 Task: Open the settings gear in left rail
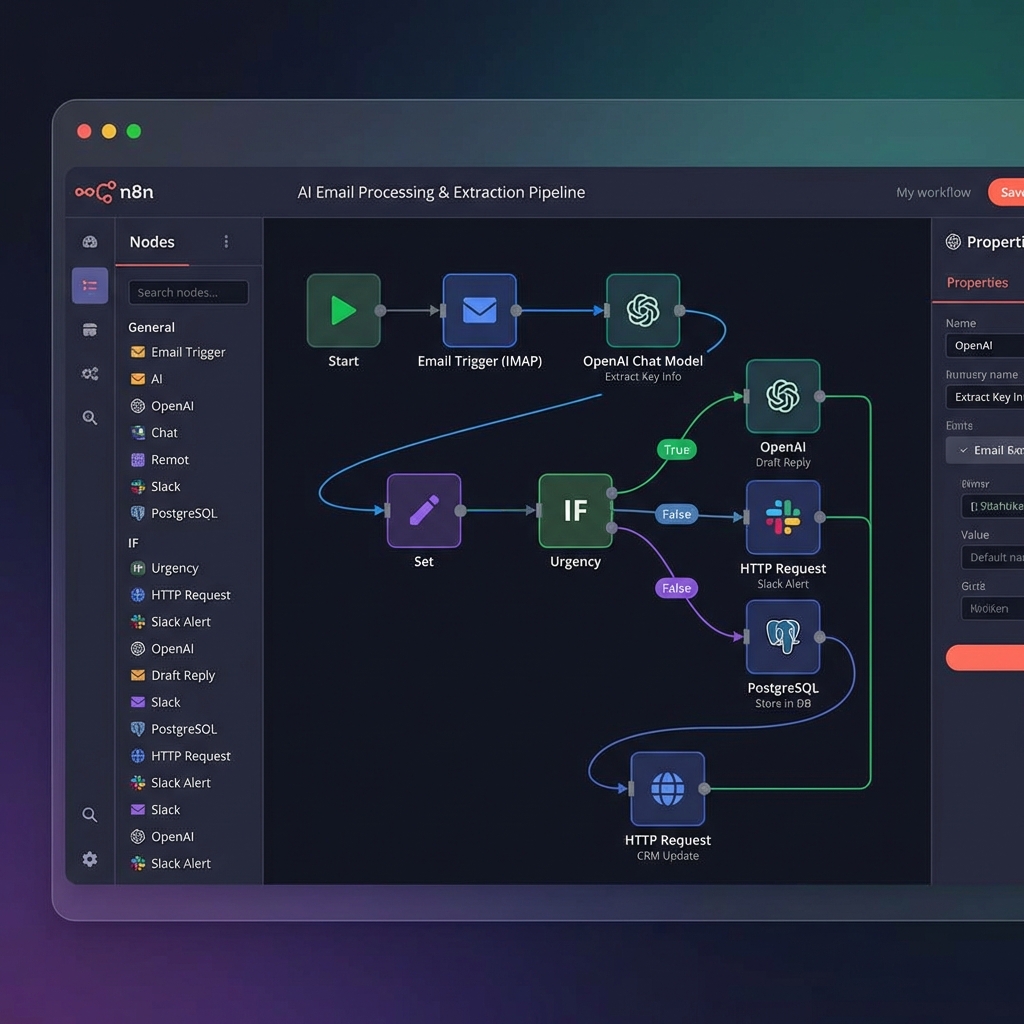(89, 859)
